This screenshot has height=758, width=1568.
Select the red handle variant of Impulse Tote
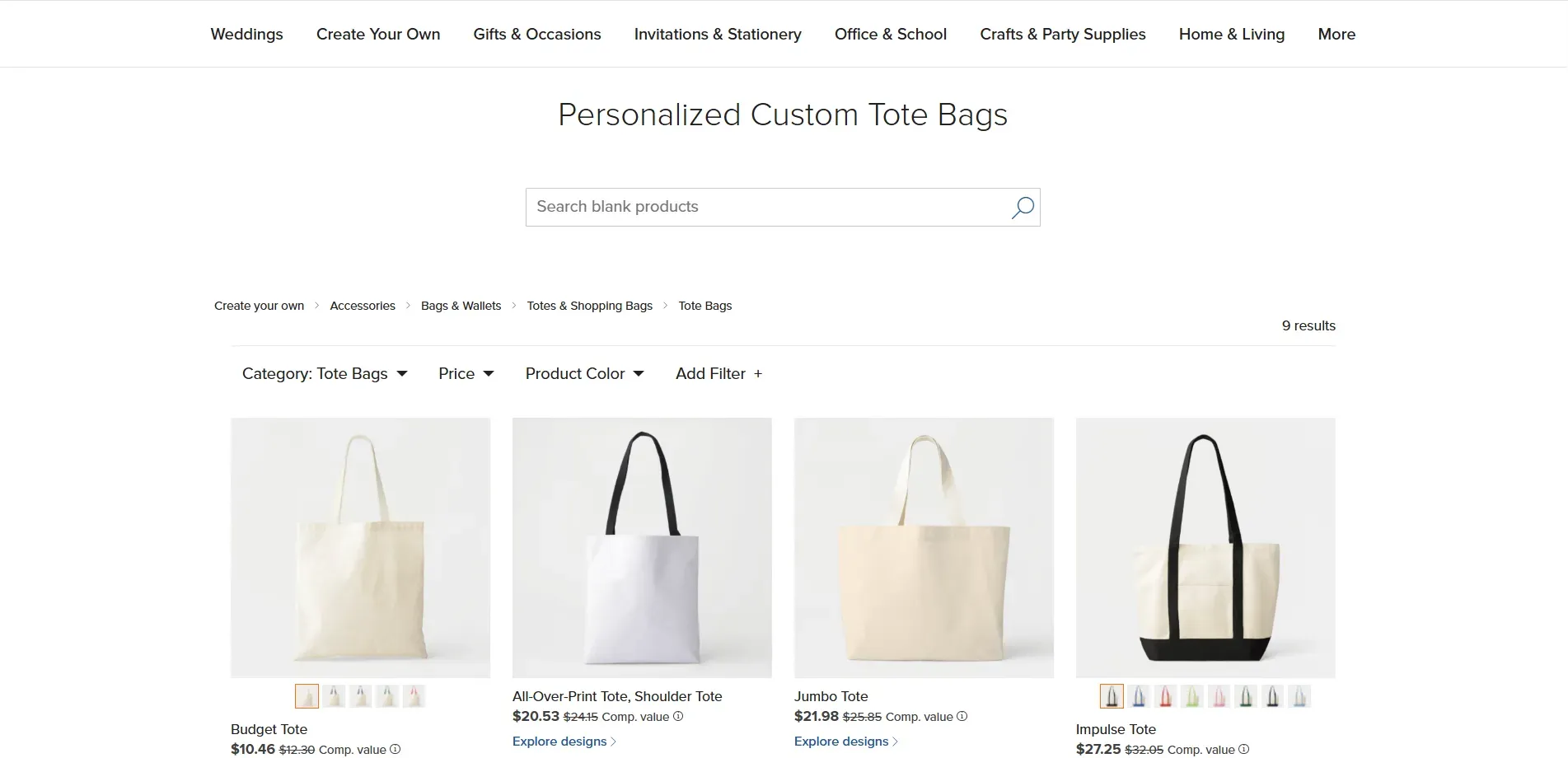[1165, 696]
